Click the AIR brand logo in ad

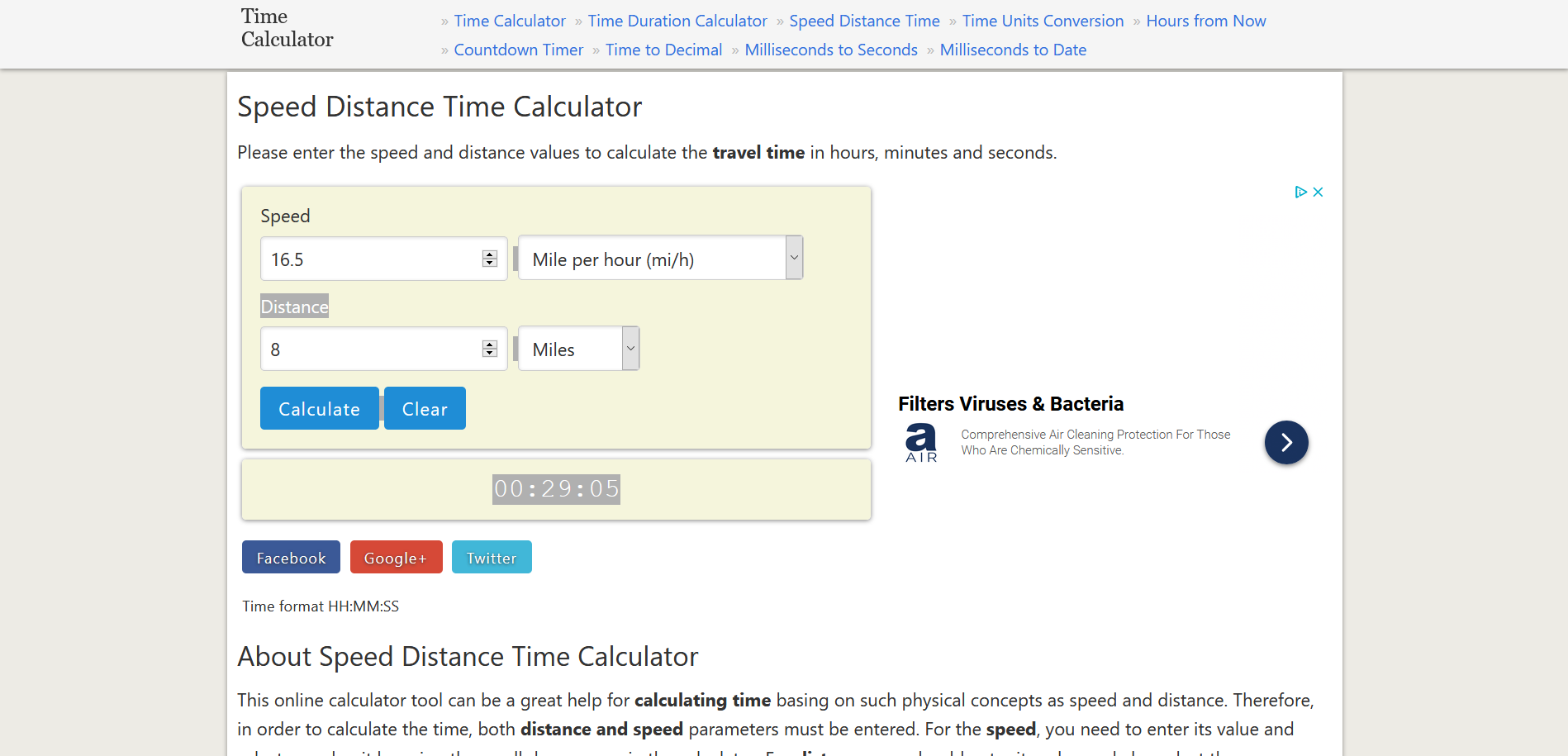(921, 443)
